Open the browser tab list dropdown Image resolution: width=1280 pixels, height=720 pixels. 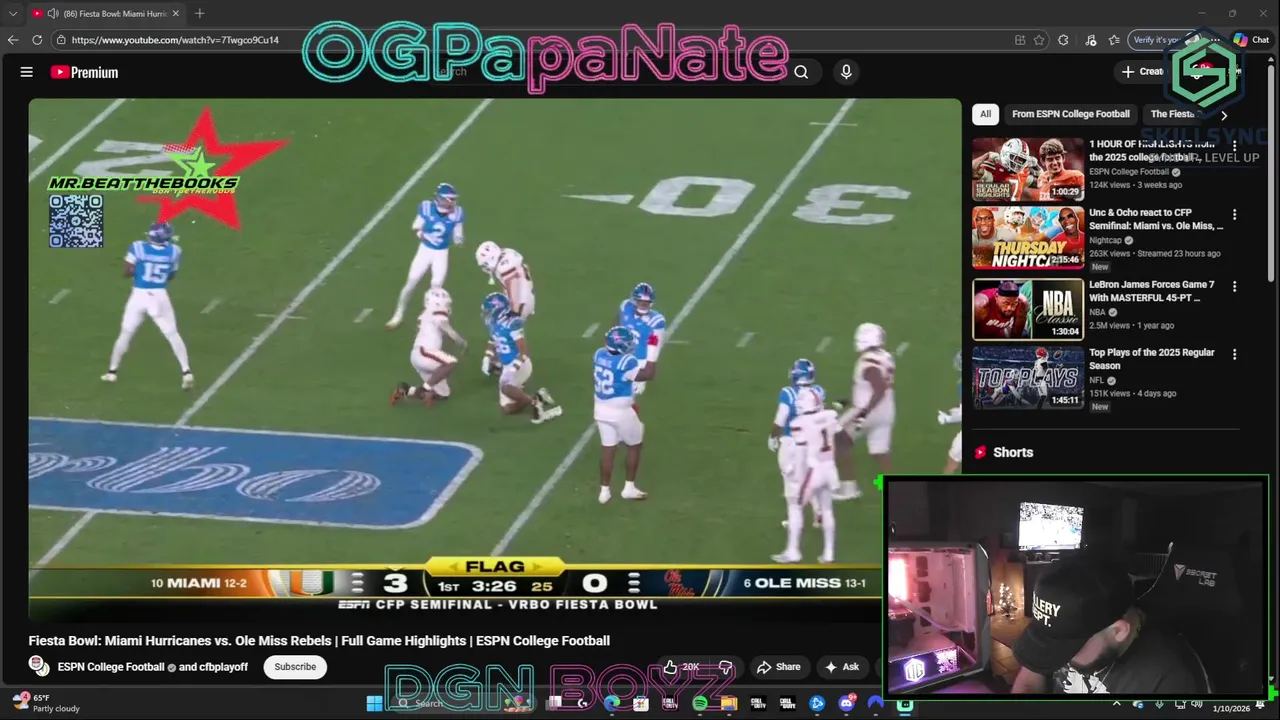12,13
